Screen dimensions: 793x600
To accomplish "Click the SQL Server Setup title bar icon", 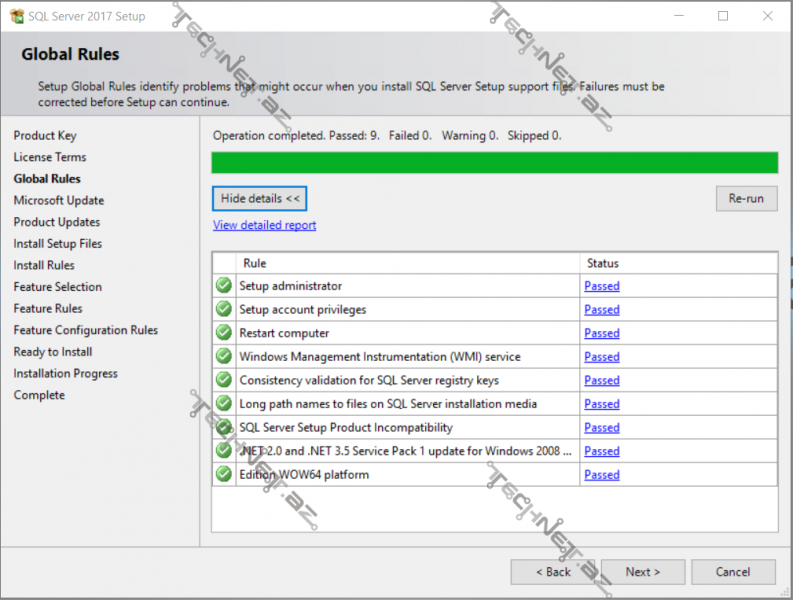I will 17,16.
